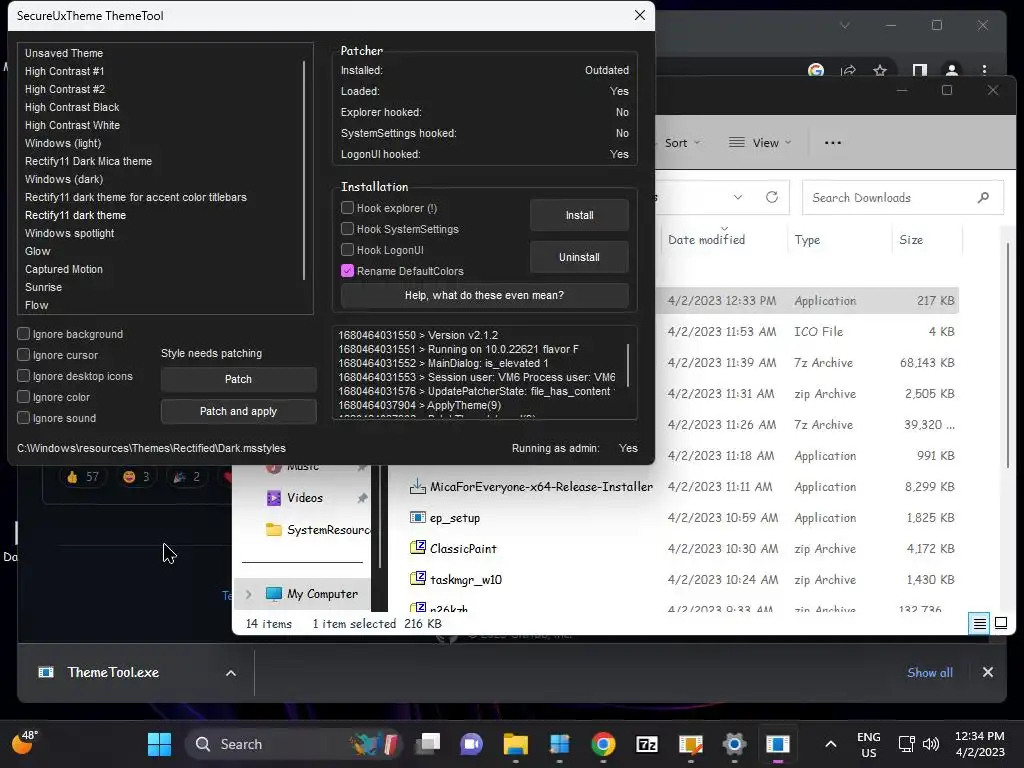The height and width of the screenshot is (768, 1024).
Task: Select the Sunrise theme
Action: coord(43,287)
